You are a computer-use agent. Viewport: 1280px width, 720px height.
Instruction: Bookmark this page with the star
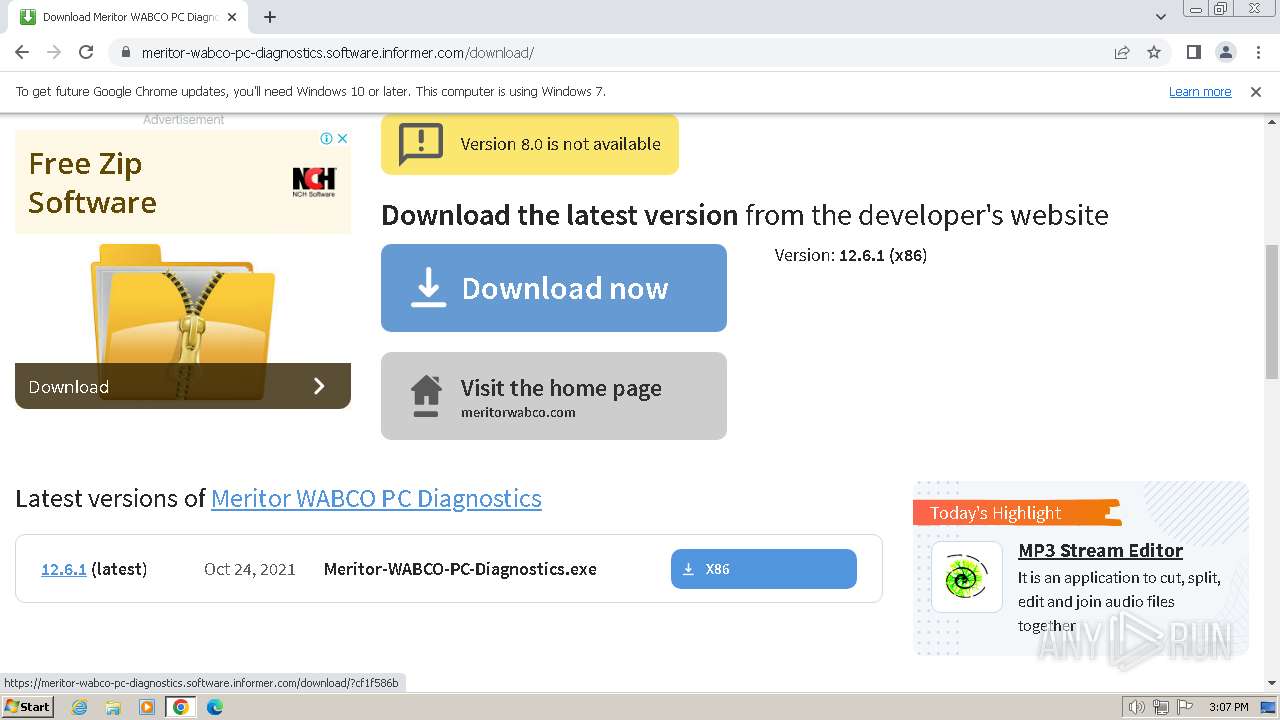1154,52
